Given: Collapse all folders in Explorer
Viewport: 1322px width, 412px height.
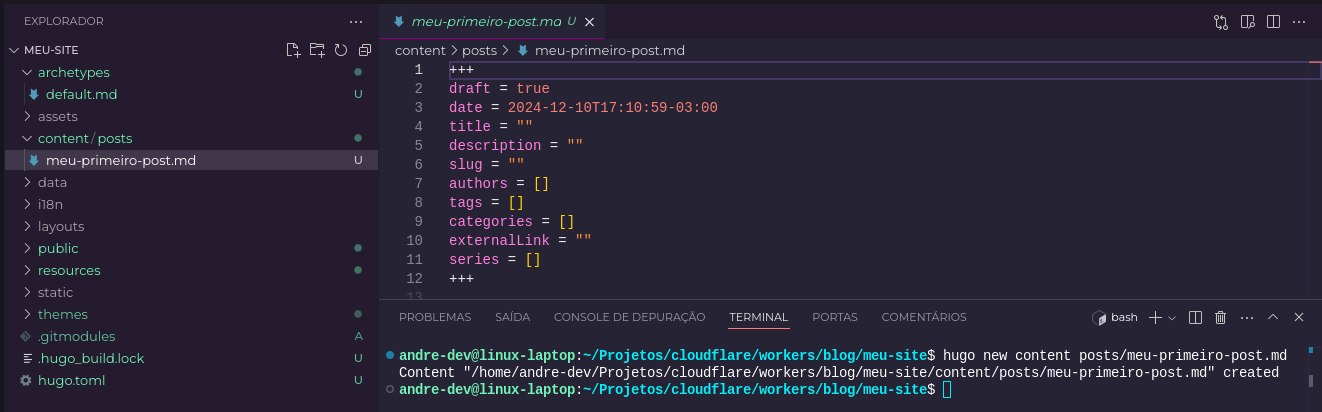Looking at the screenshot, I should [x=365, y=50].
